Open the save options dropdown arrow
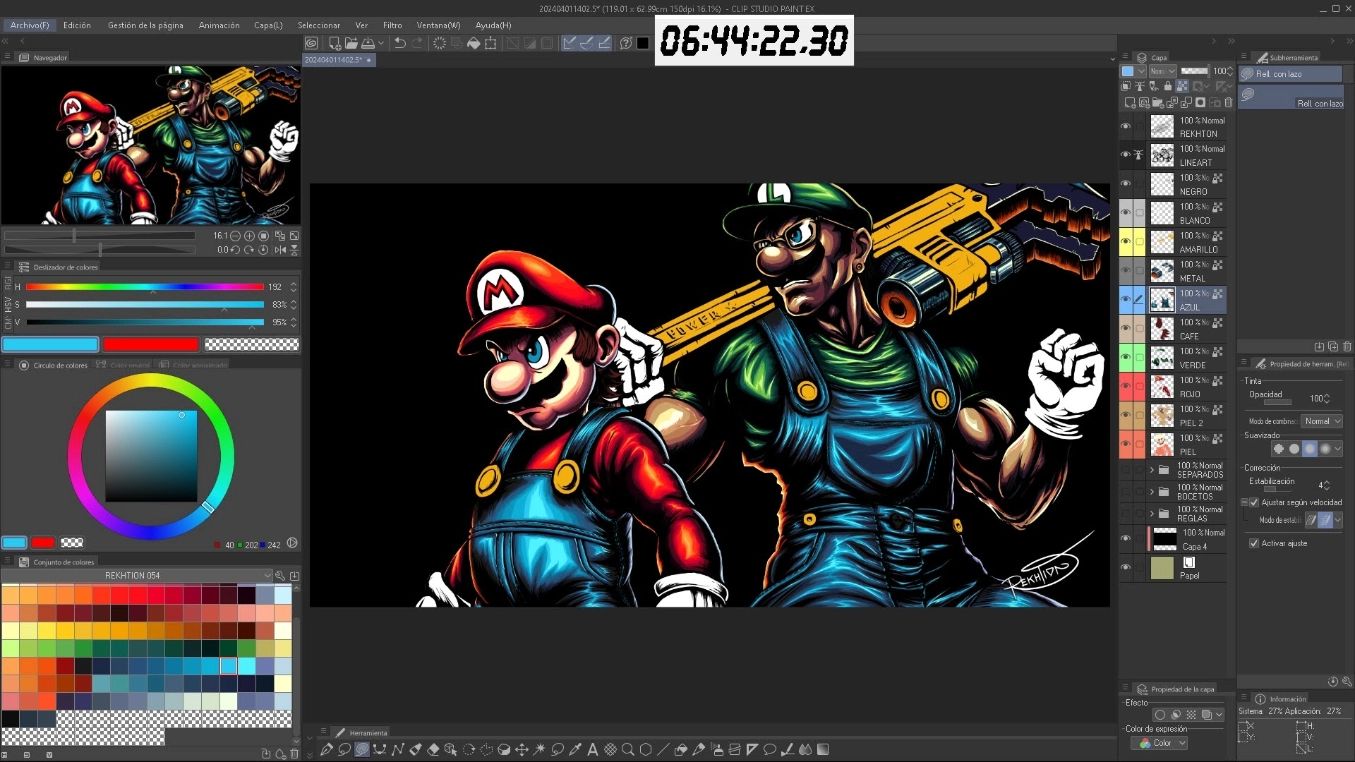Image resolution: width=1355 pixels, height=762 pixels. (x=381, y=43)
